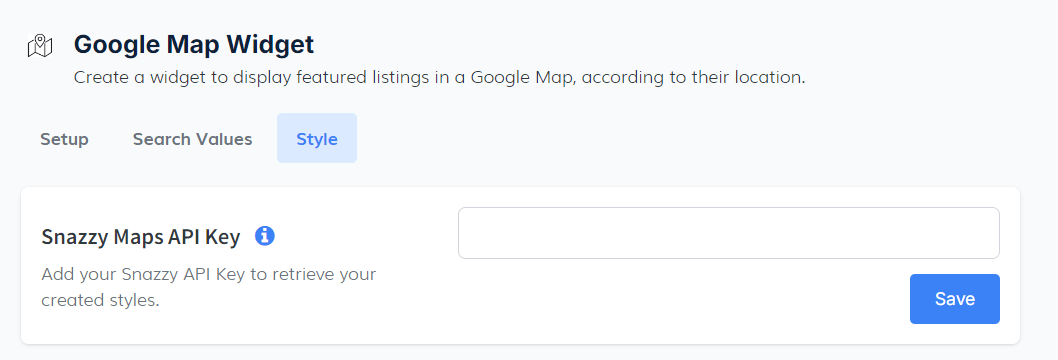This screenshot has width=1058, height=360.
Task: Click the widget description text under the title
Action: (x=439, y=78)
